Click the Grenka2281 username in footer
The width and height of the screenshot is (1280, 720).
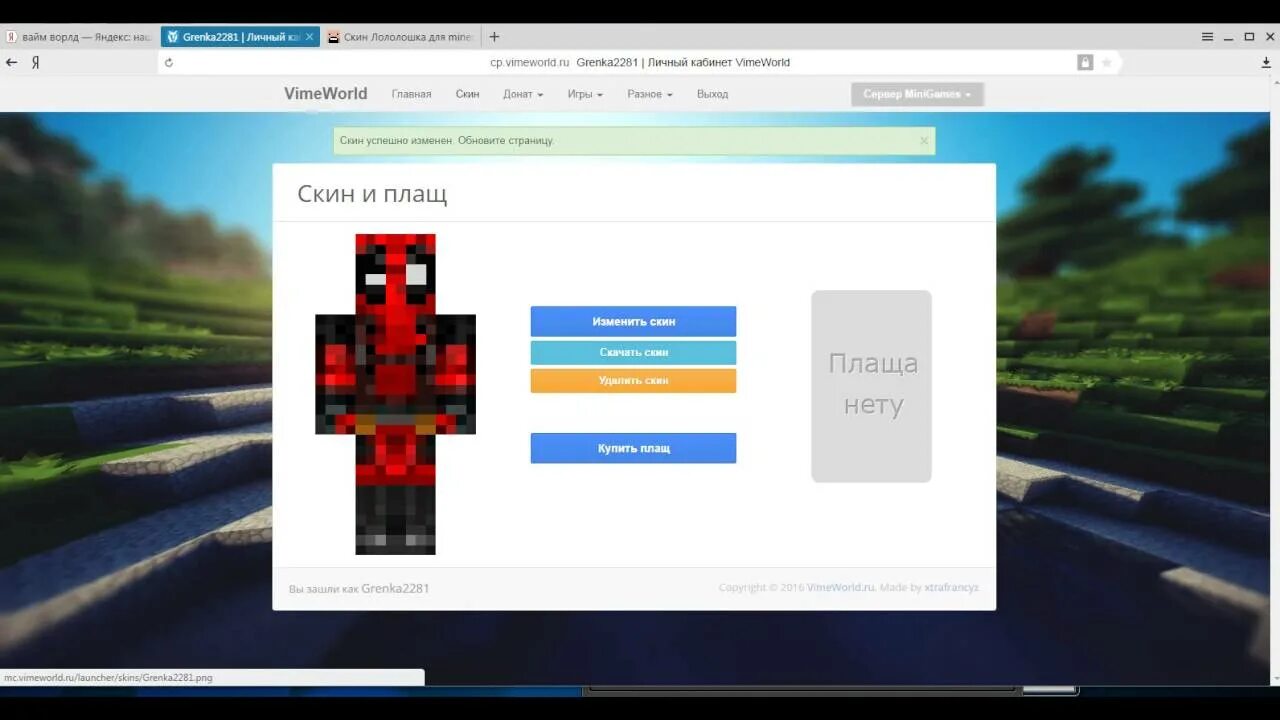click(395, 588)
